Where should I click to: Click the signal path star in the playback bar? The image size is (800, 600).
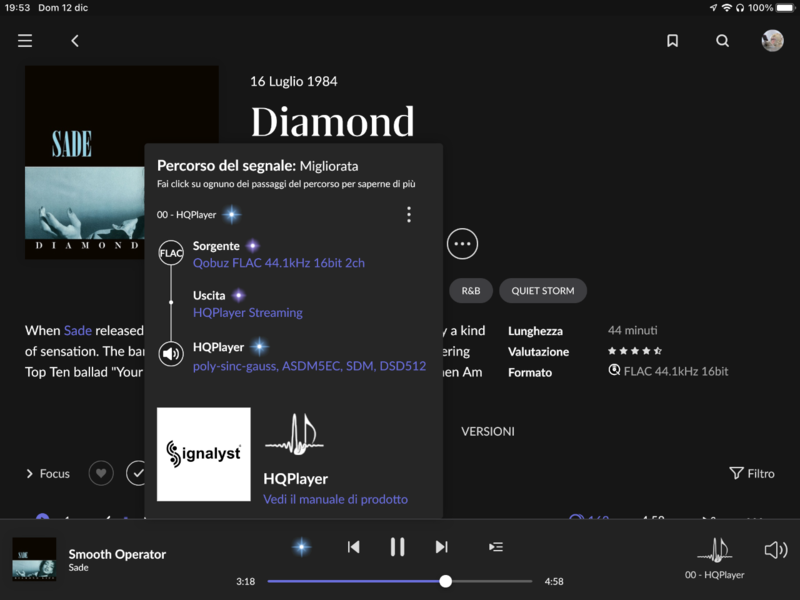301,547
